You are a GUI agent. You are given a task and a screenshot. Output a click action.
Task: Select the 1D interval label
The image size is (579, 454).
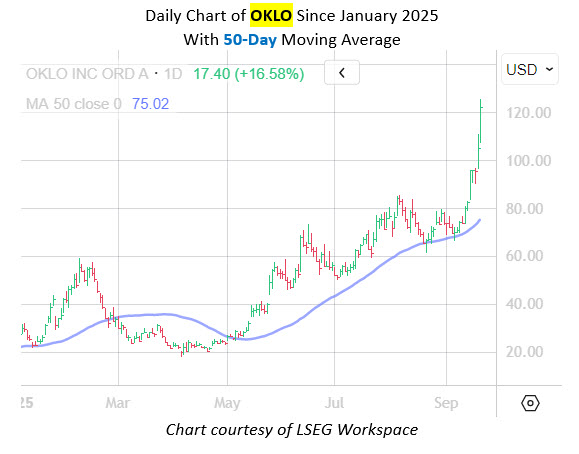click(x=173, y=74)
